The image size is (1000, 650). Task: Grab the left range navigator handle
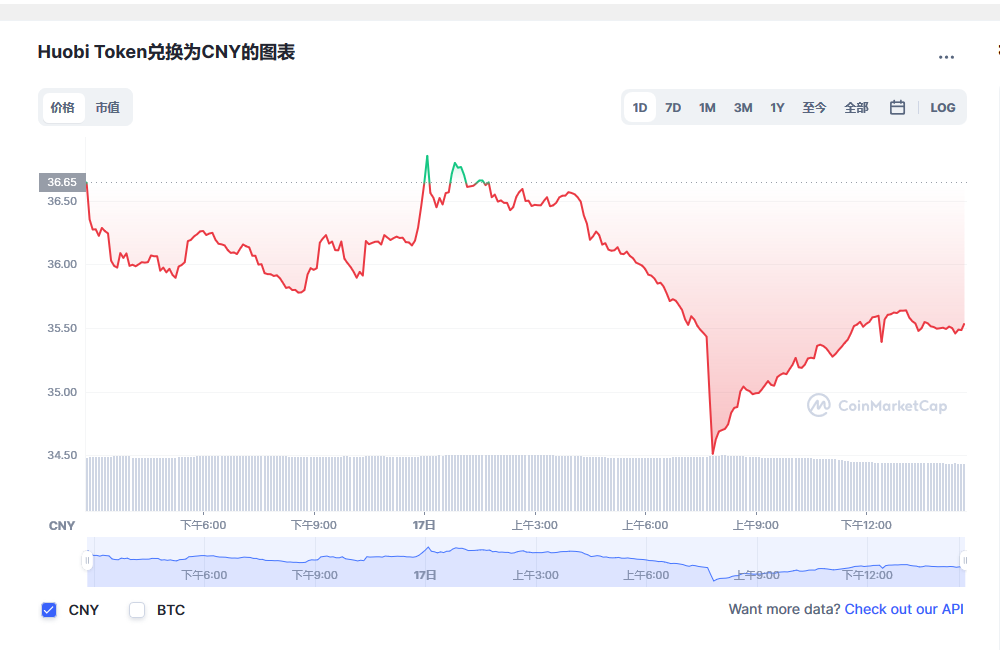87,561
